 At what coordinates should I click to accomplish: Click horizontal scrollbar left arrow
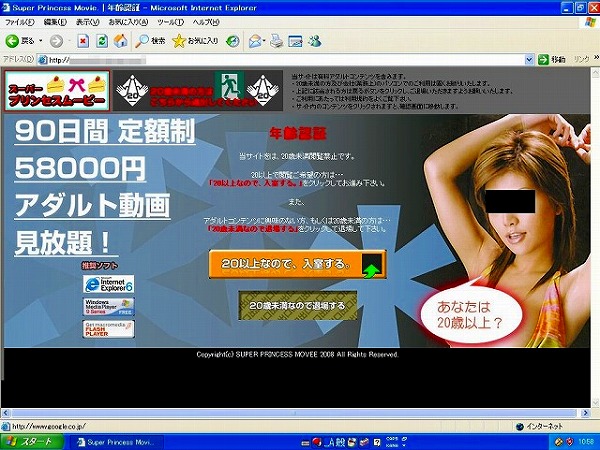coord(5,413)
